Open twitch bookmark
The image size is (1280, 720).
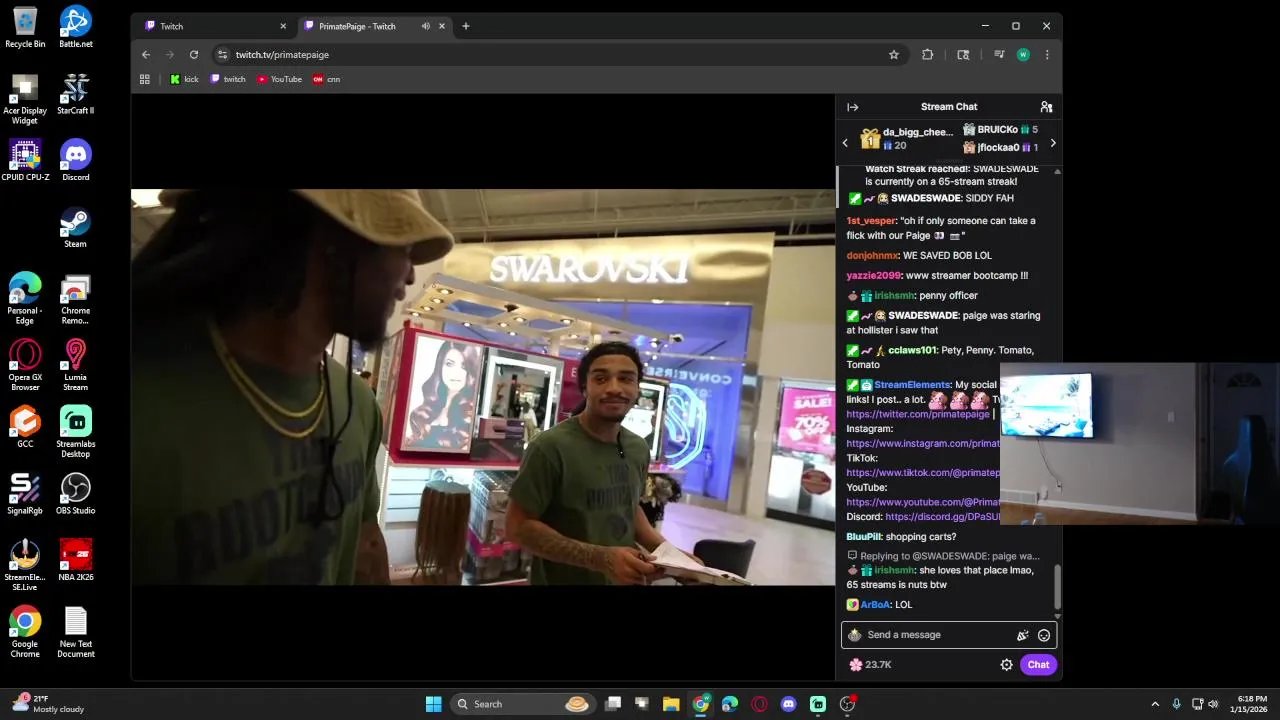point(228,79)
